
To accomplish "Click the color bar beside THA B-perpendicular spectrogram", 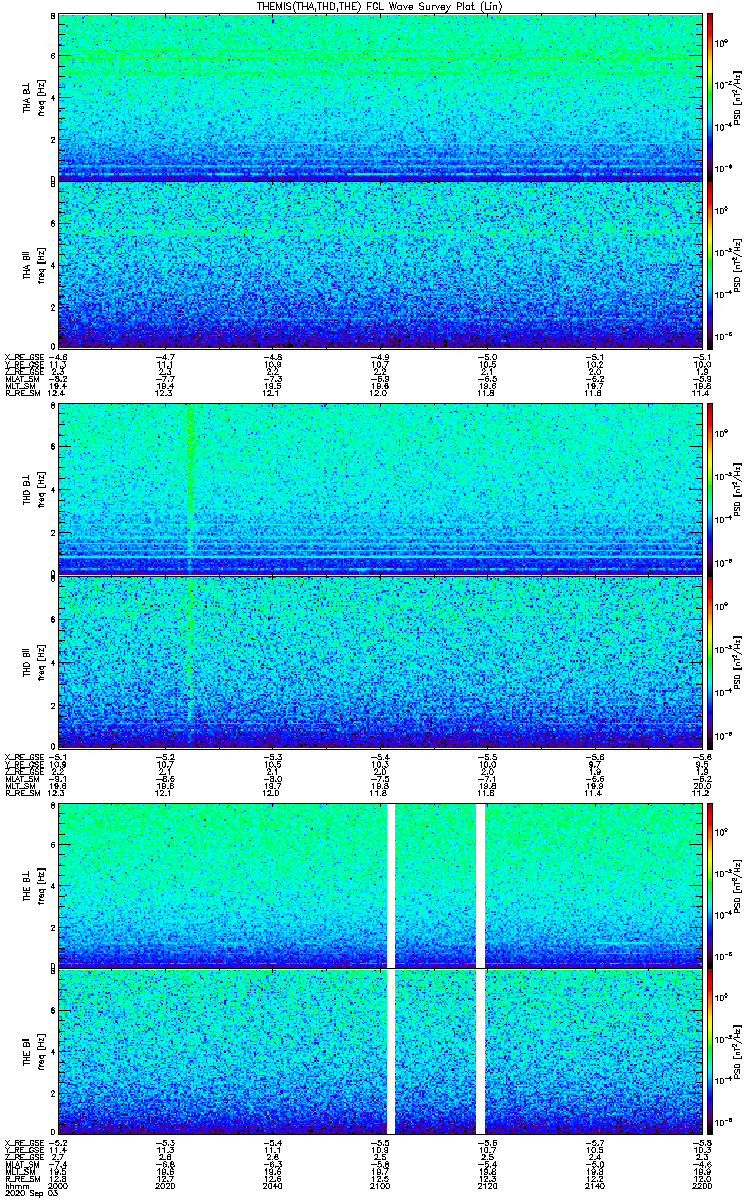I will 709,97.
